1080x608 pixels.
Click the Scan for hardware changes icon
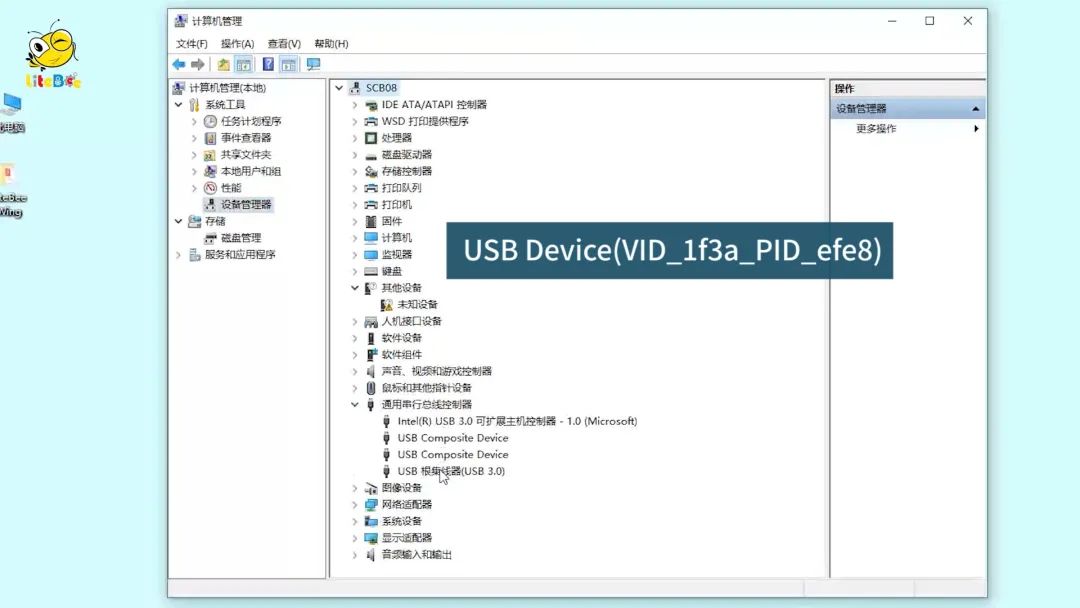tap(313, 64)
